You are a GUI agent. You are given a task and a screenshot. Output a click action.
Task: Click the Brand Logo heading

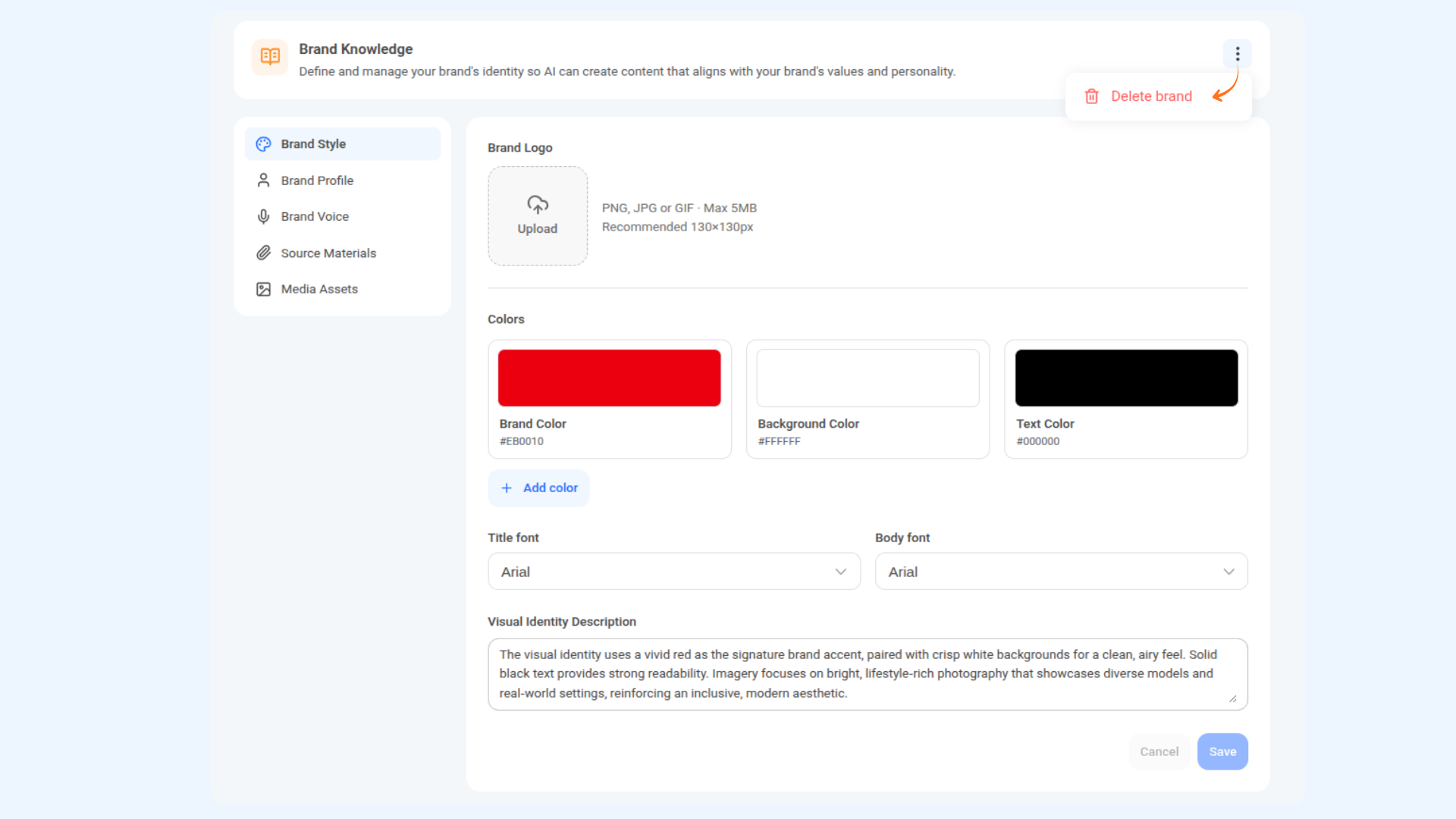pyautogui.click(x=519, y=148)
